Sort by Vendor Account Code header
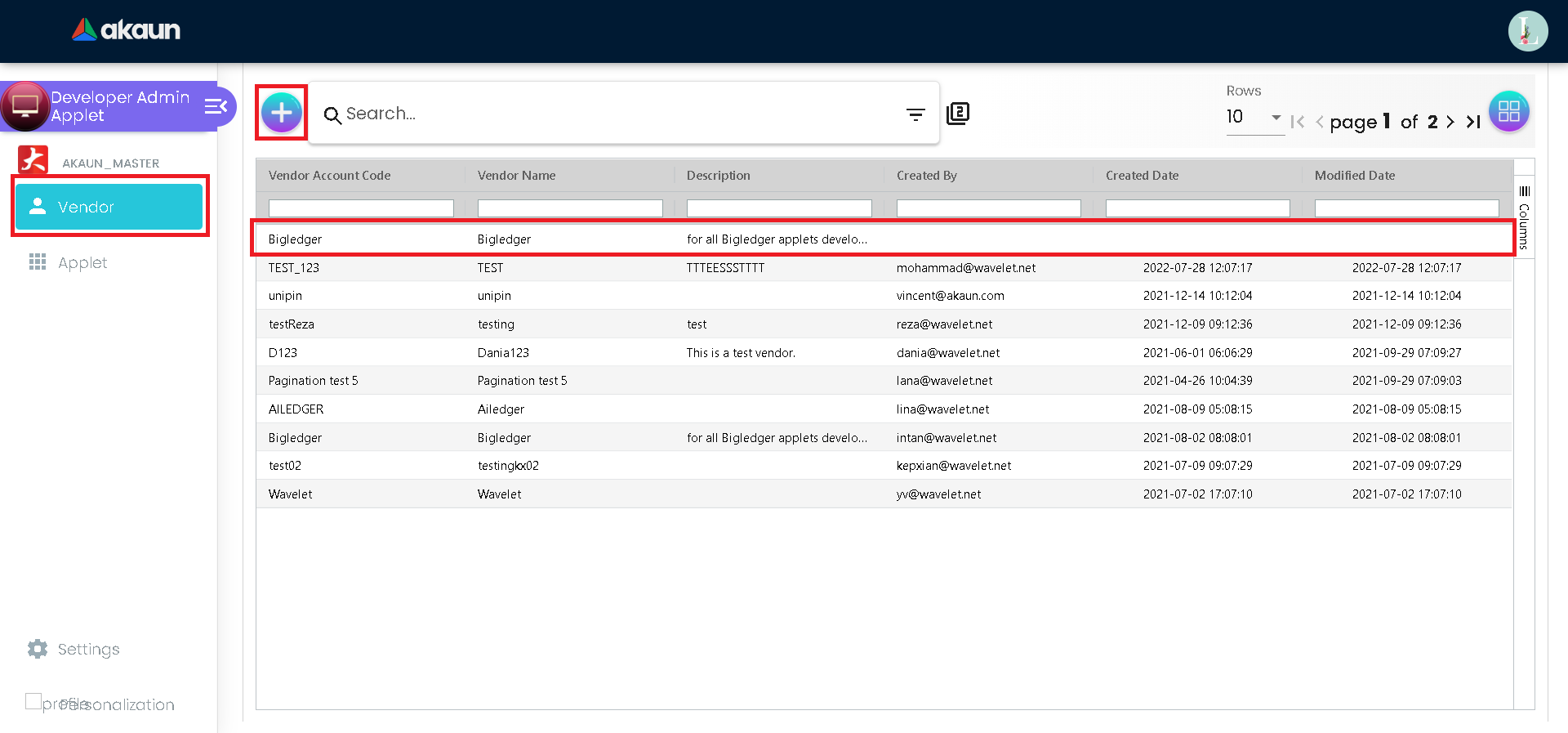The width and height of the screenshot is (1568, 733). point(330,176)
